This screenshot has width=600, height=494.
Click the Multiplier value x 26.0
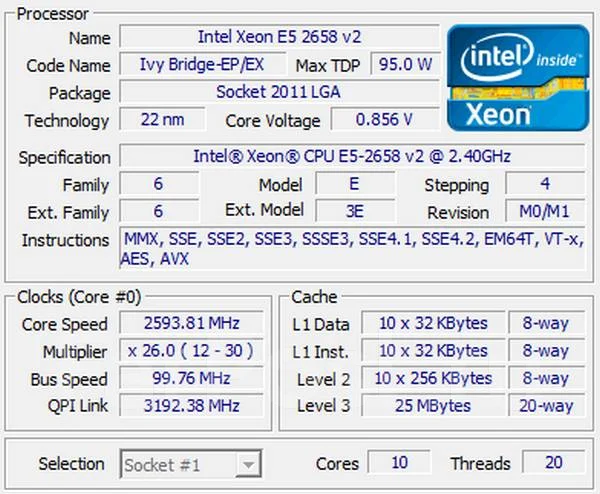tap(191, 351)
